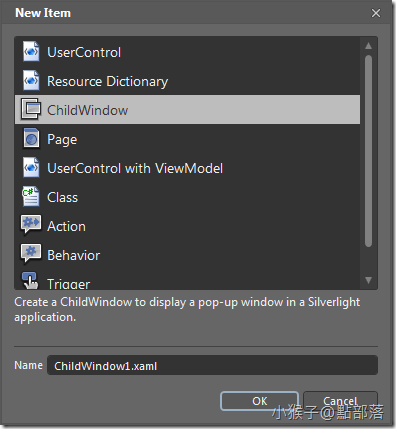Screen dimensions: 396x429
Task: Click the Behavior gear bubble icon
Action: [x=31, y=254]
